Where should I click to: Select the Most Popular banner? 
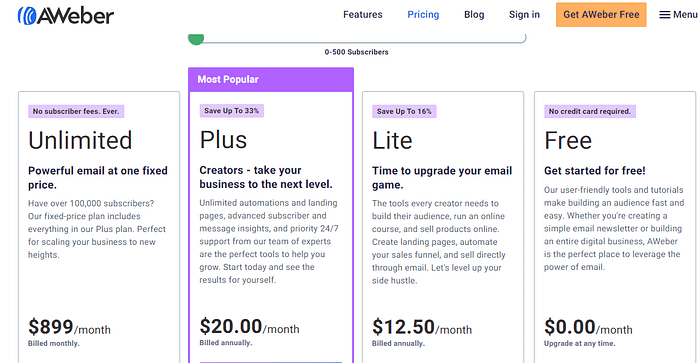pos(271,79)
